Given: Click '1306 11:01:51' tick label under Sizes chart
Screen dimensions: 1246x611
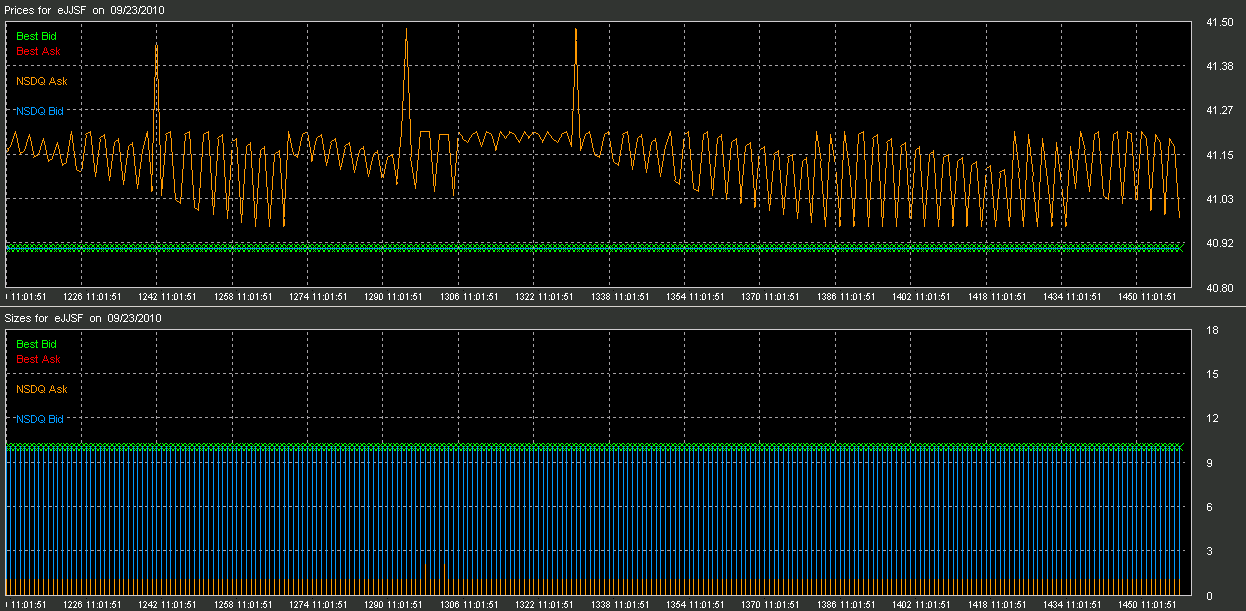Looking at the screenshot, I should (469, 605).
